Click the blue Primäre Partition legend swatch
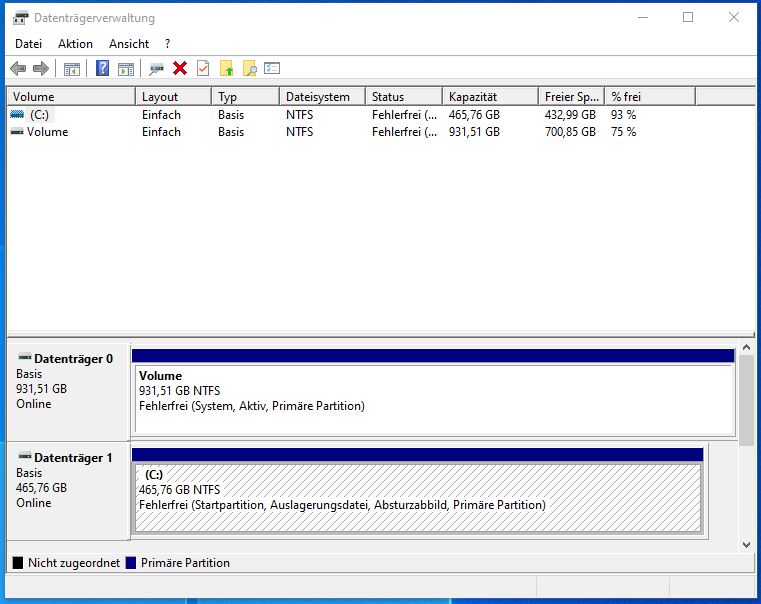 [x=131, y=563]
